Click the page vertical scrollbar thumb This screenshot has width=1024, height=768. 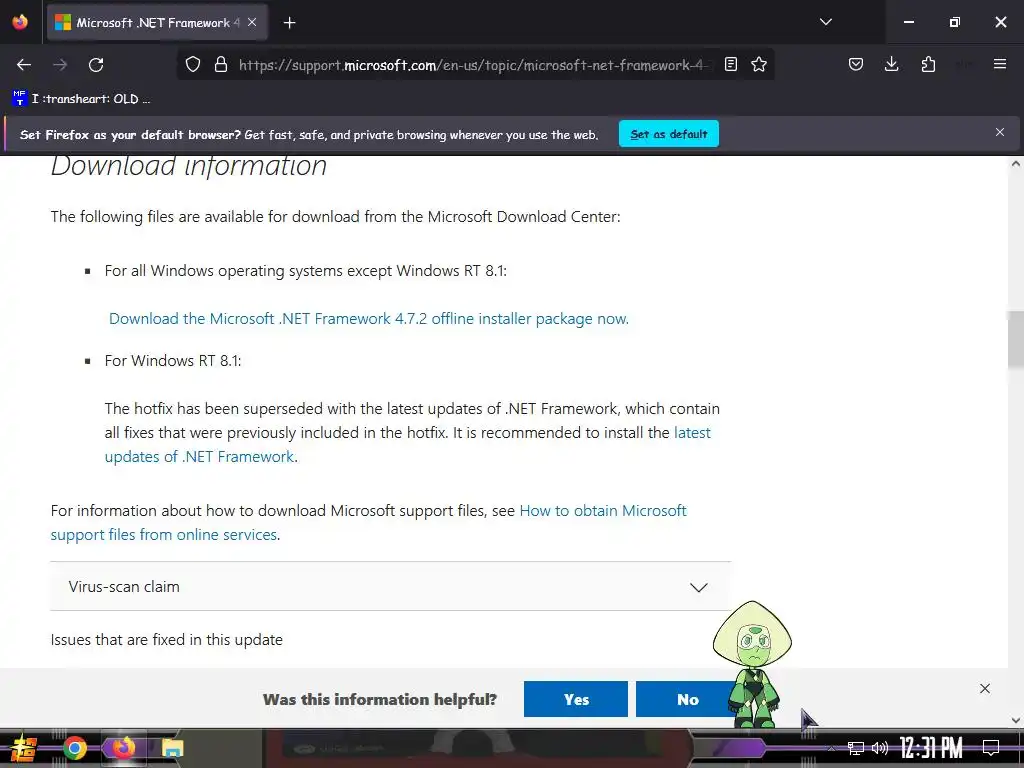click(1016, 340)
